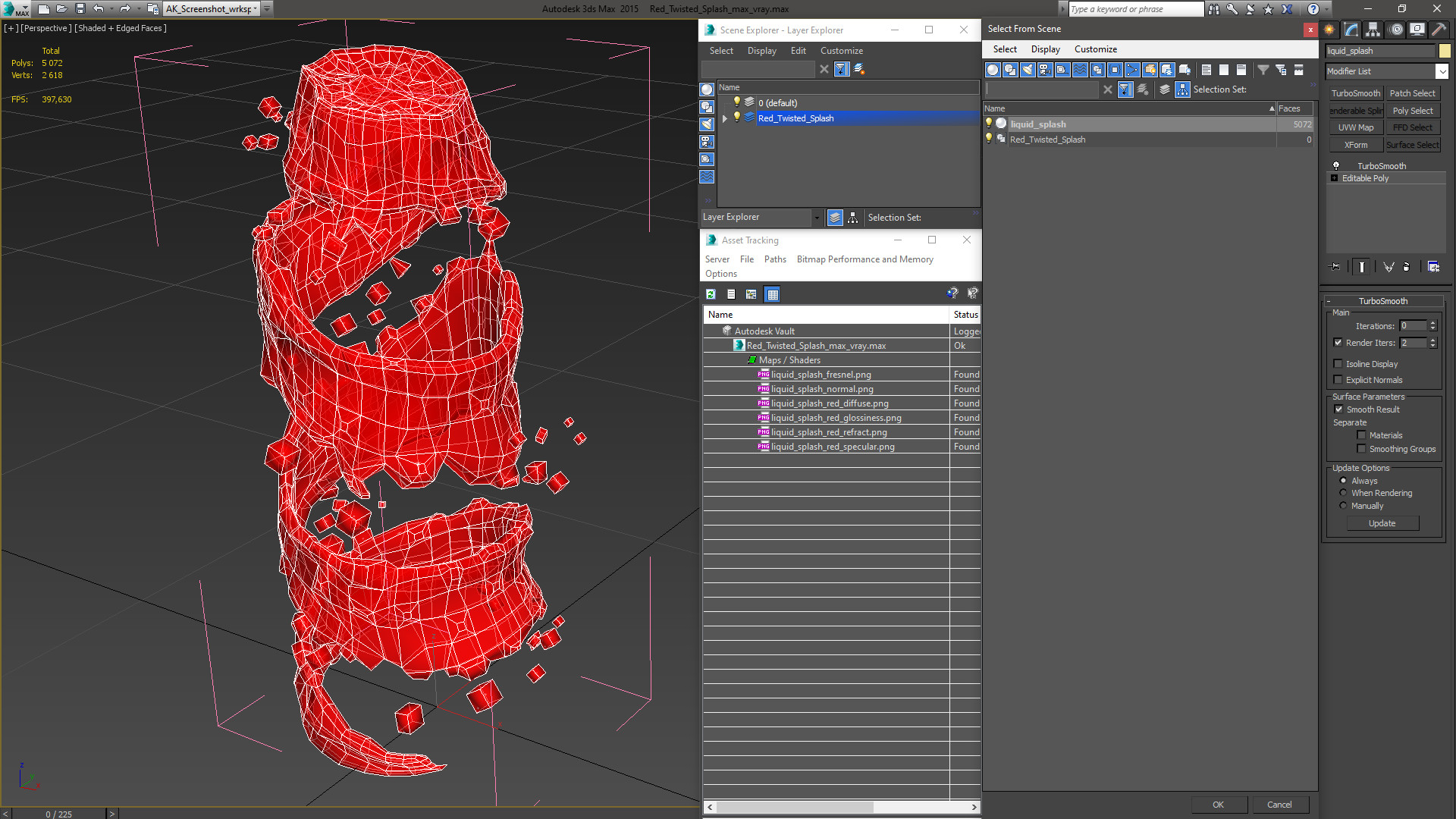Click Invert Selection icon in Select From Scene
The width and height of the screenshot is (1456, 819).
click(x=1241, y=70)
